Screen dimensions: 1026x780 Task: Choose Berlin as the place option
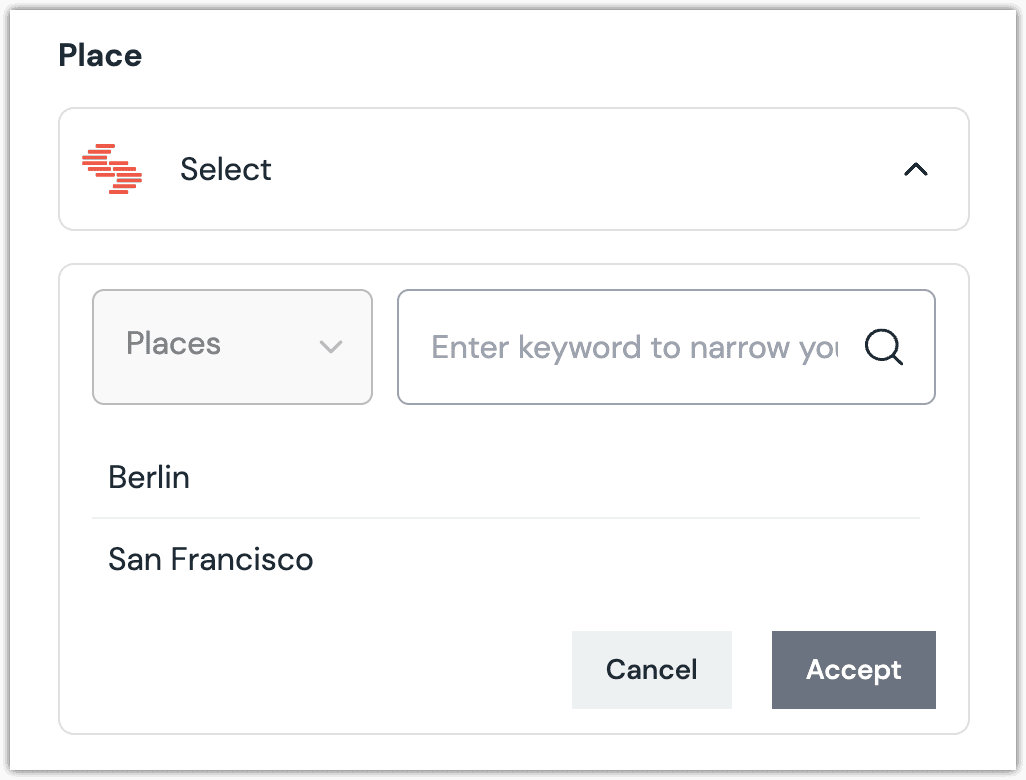point(149,477)
